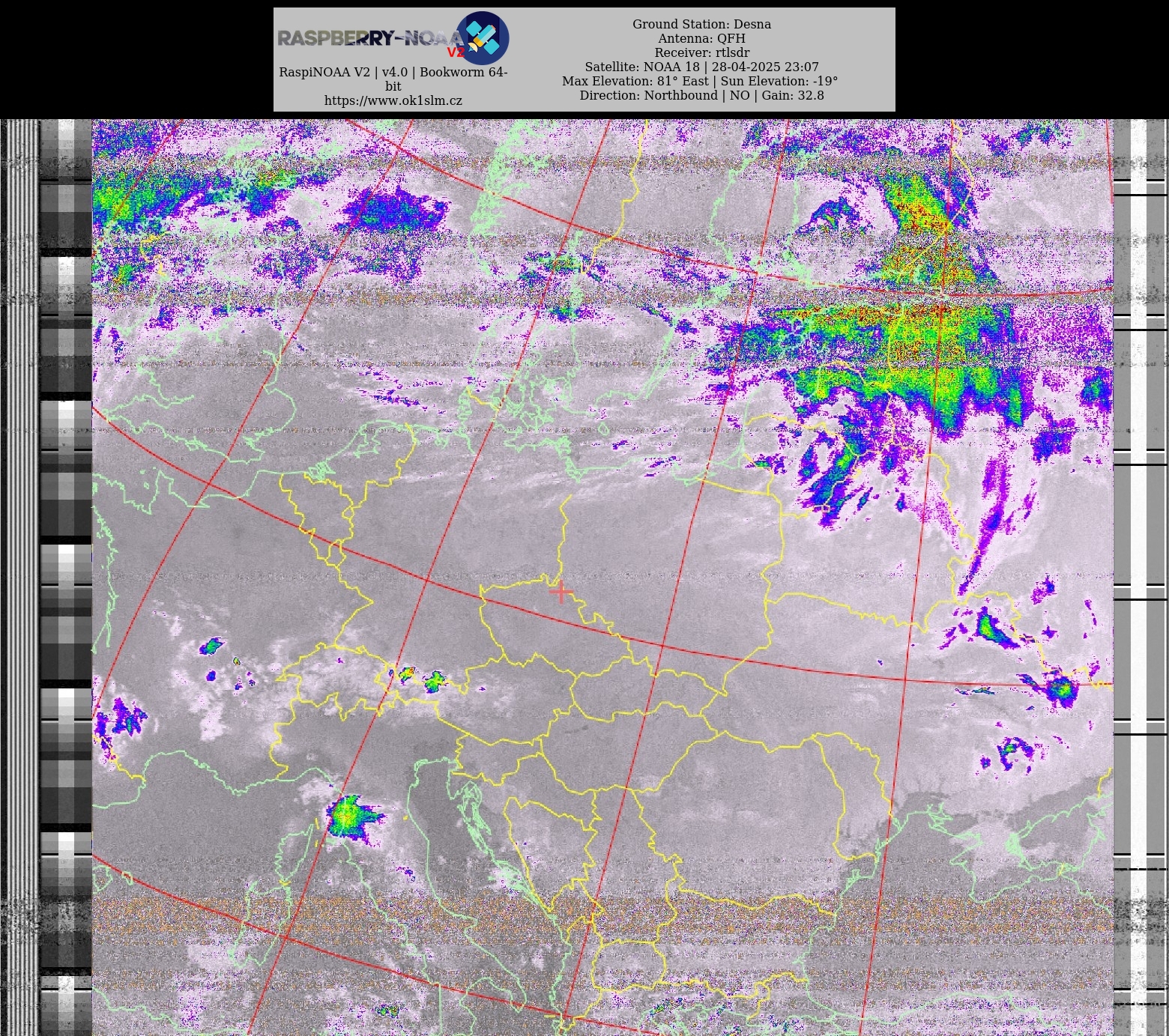Screen dimensions: 1169x1036
Task: Click the red cross ground station marker
Action: pos(561,592)
